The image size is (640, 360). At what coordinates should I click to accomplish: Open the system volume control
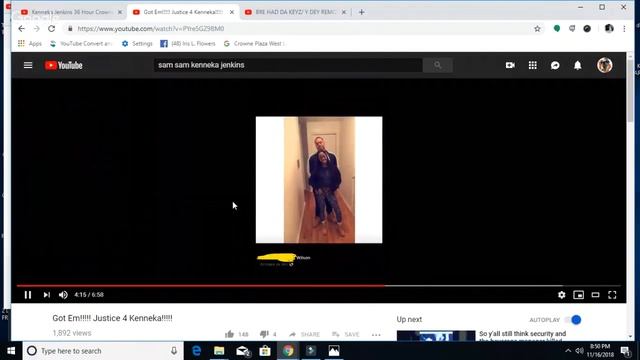pos(579,351)
